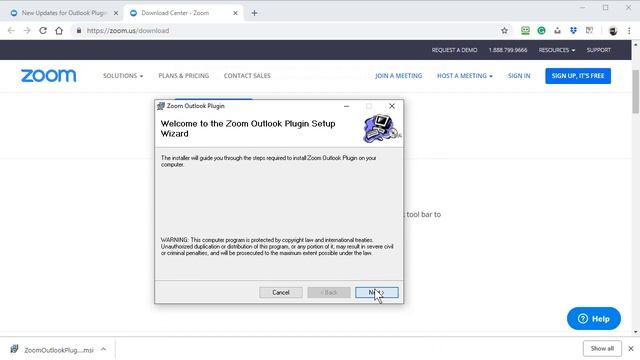Open the Chrome three-dot menu
This screenshot has height=360, width=640.
629,31
